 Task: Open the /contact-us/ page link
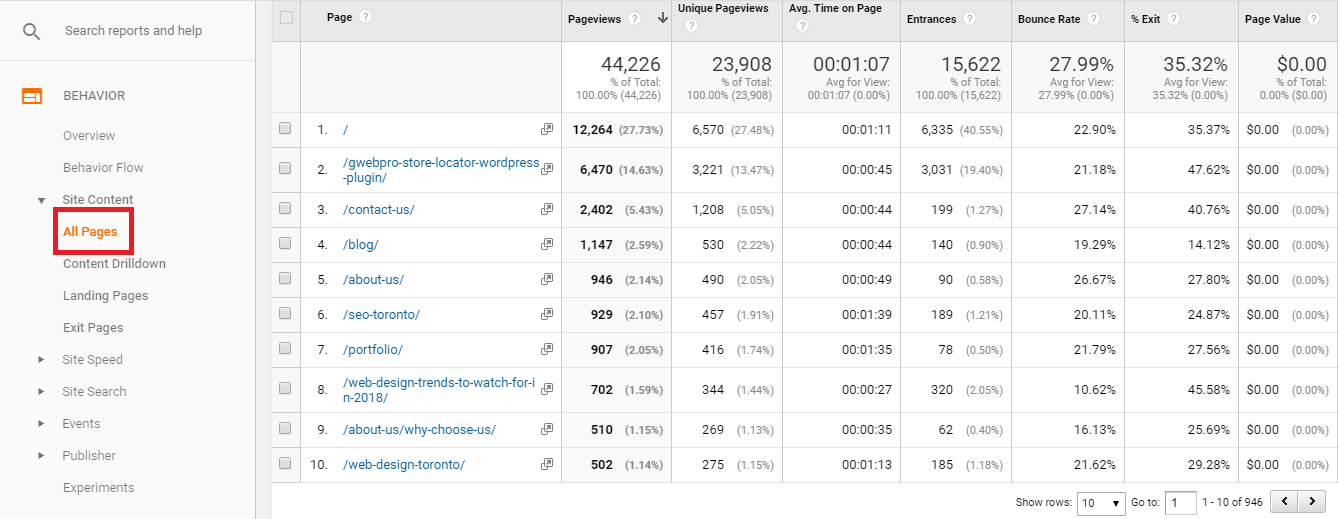point(378,210)
